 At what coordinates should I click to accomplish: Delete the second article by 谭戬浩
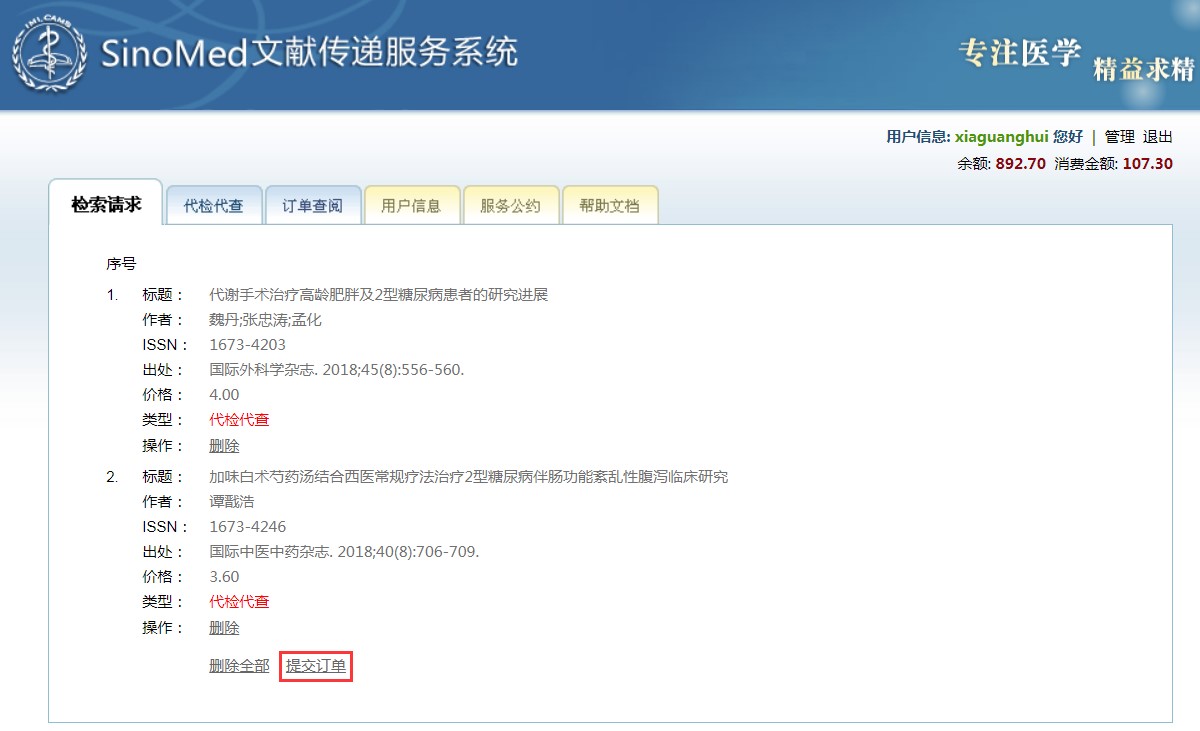click(224, 628)
